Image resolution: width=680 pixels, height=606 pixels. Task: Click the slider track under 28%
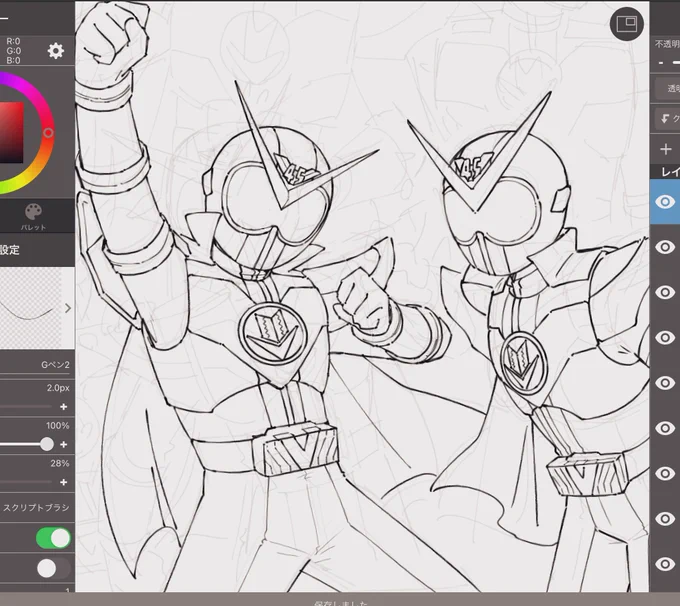click(x=26, y=482)
